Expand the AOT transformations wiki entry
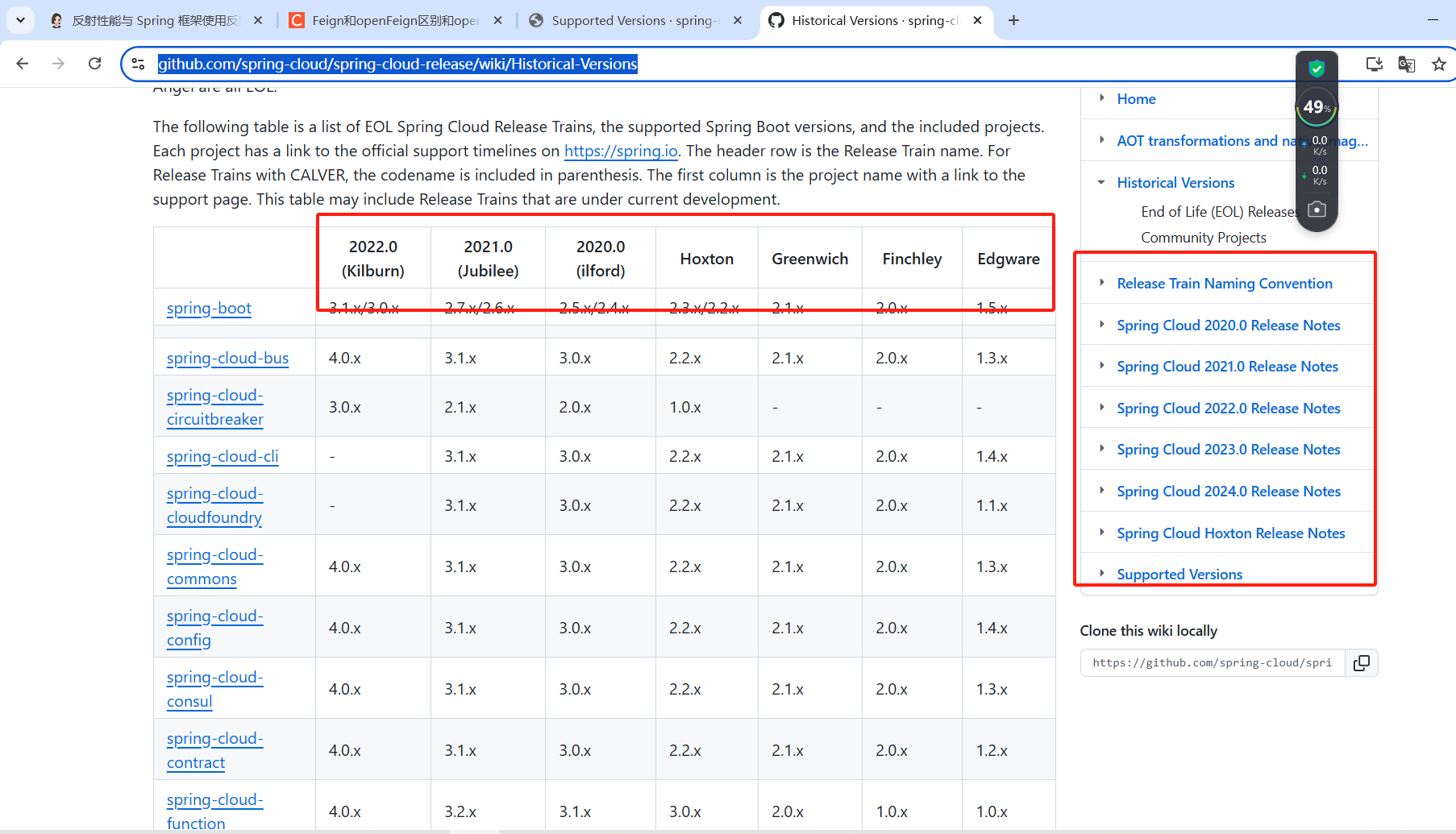Viewport: 1456px width, 834px height. [1102, 140]
